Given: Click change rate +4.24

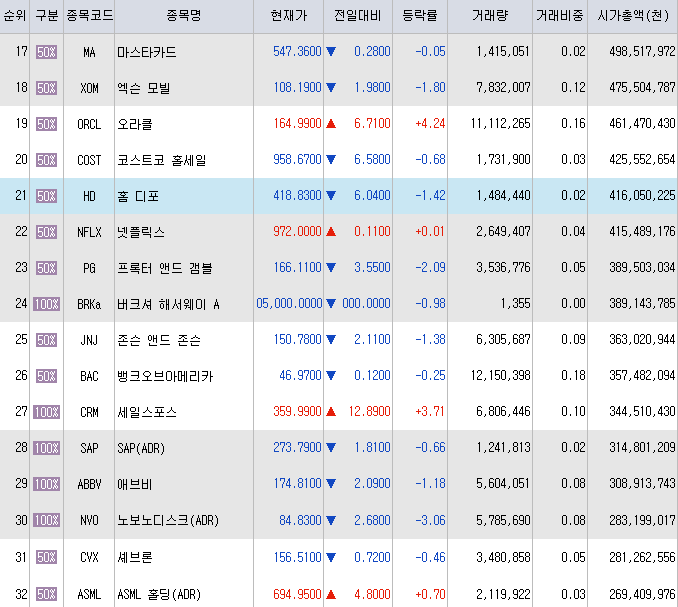Looking at the screenshot, I should coord(430,124).
